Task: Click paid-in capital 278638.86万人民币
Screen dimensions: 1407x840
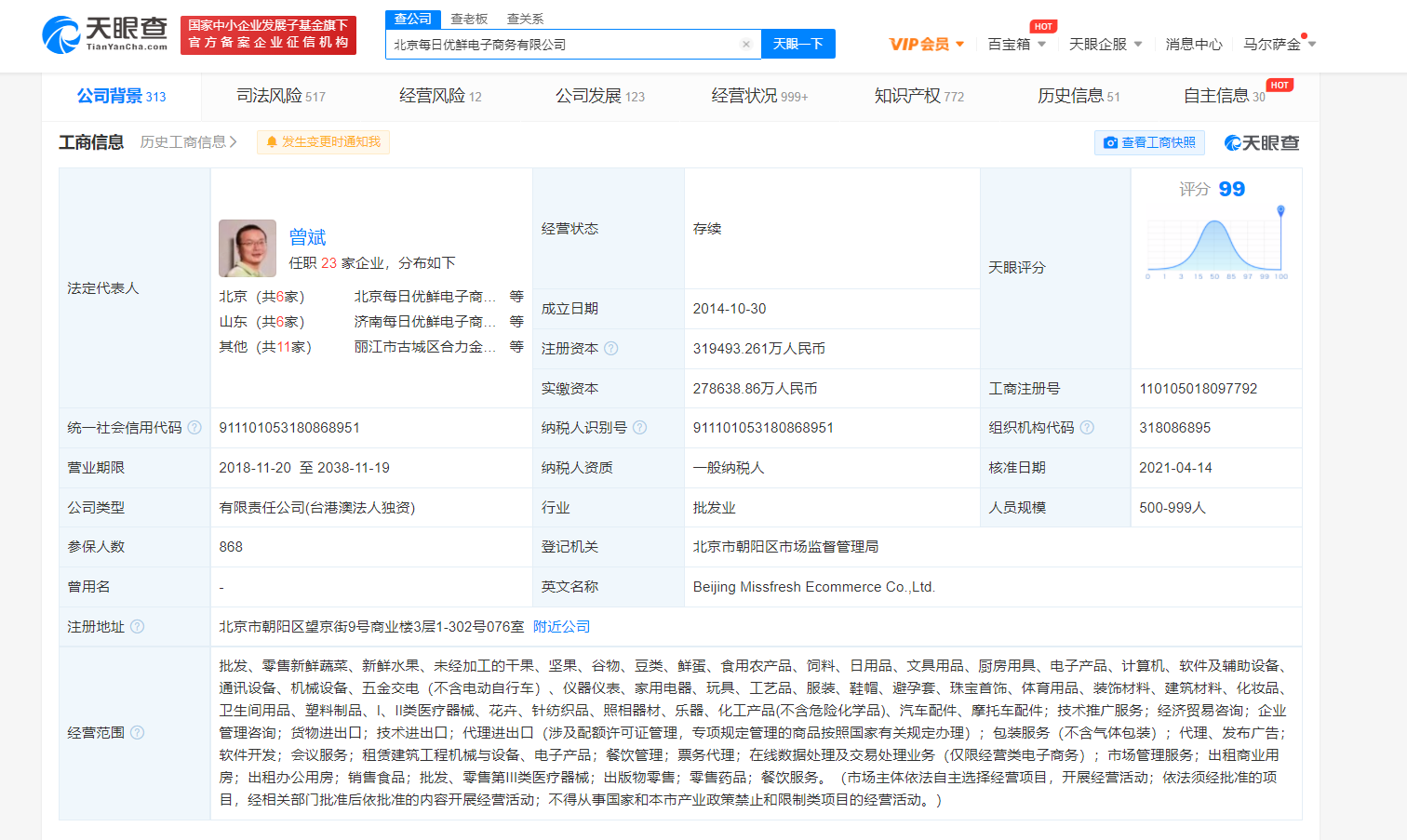Action: 755,389
